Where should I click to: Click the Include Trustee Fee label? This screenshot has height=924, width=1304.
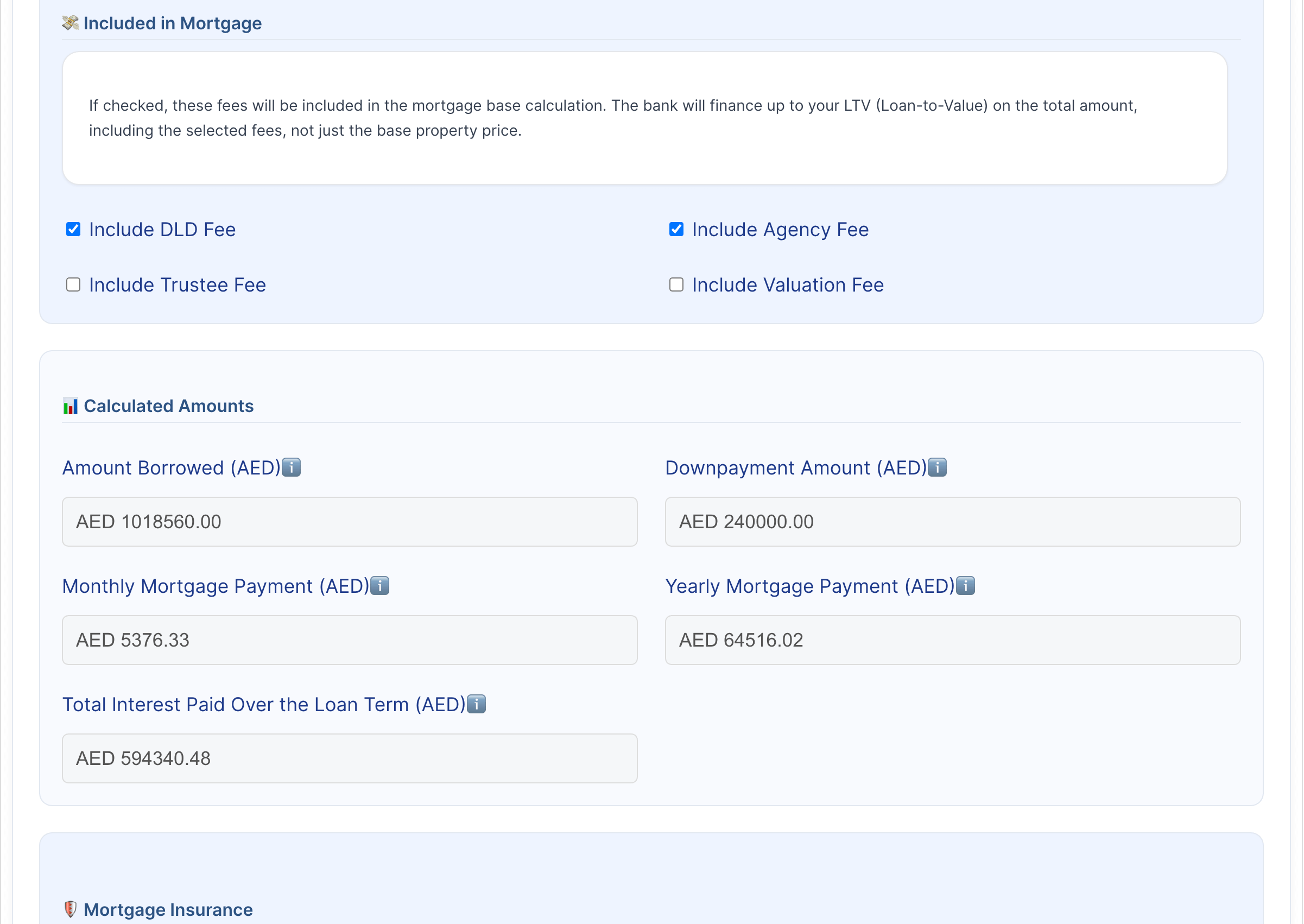tap(178, 285)
